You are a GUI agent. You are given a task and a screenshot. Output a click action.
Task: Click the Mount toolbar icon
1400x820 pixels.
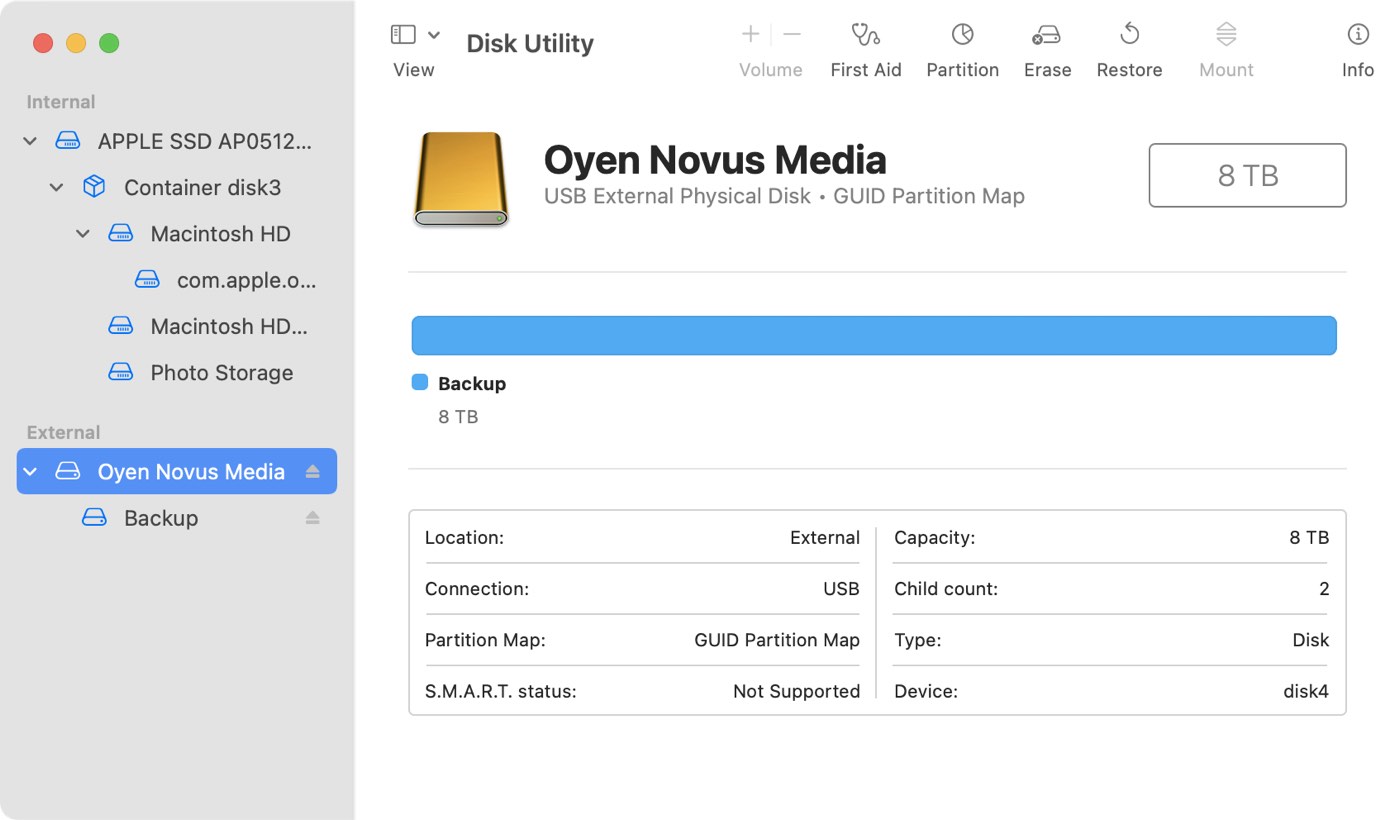[x=1226, y=35]
